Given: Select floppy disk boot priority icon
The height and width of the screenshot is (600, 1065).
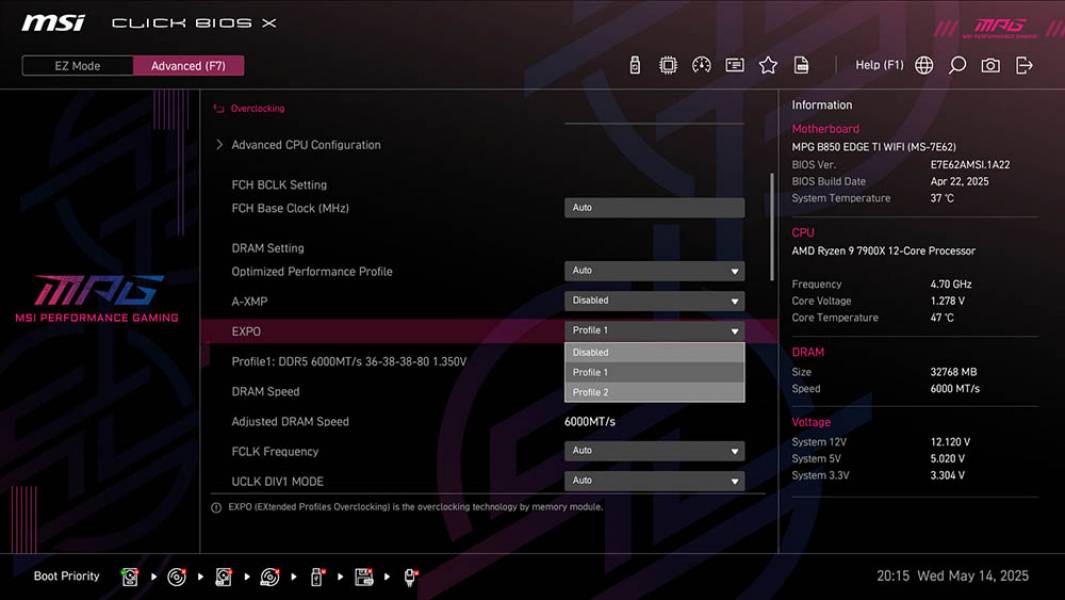Looking at the screenshot, I should (363, 577).
